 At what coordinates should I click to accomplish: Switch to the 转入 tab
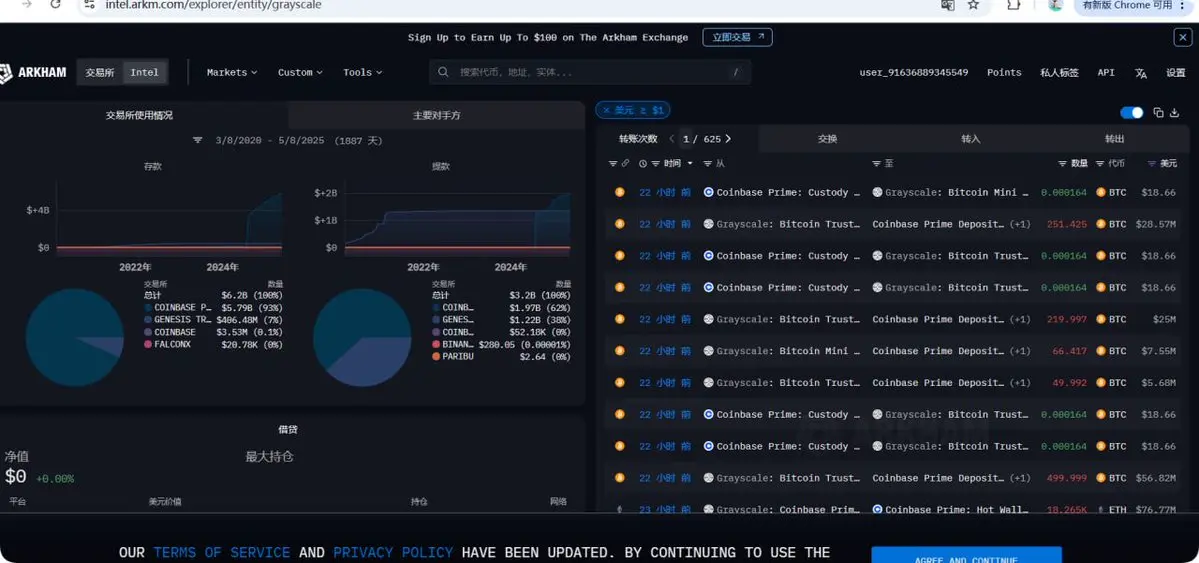click(971, 139)
